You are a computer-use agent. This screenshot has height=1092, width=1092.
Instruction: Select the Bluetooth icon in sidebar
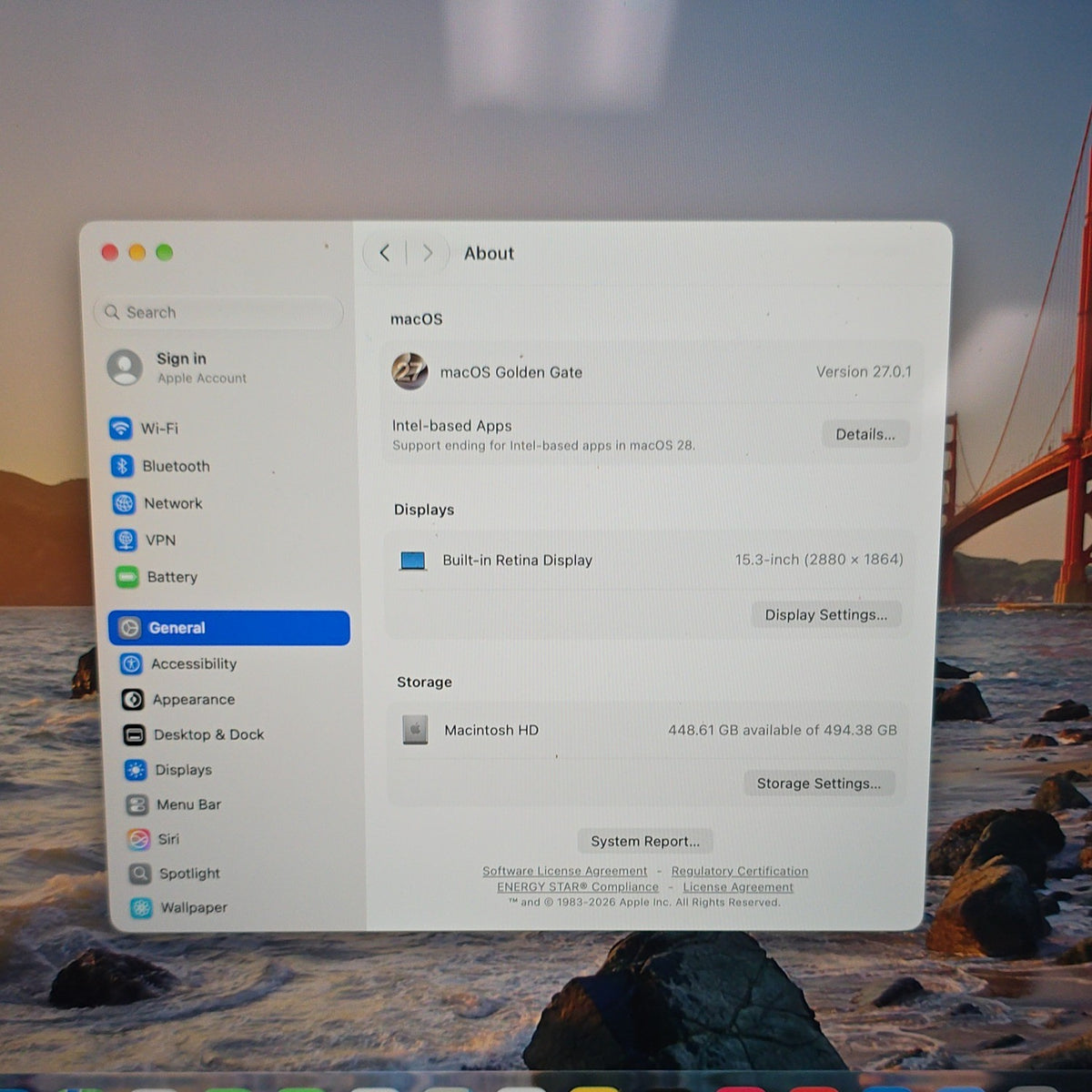[x=122, y=466]
